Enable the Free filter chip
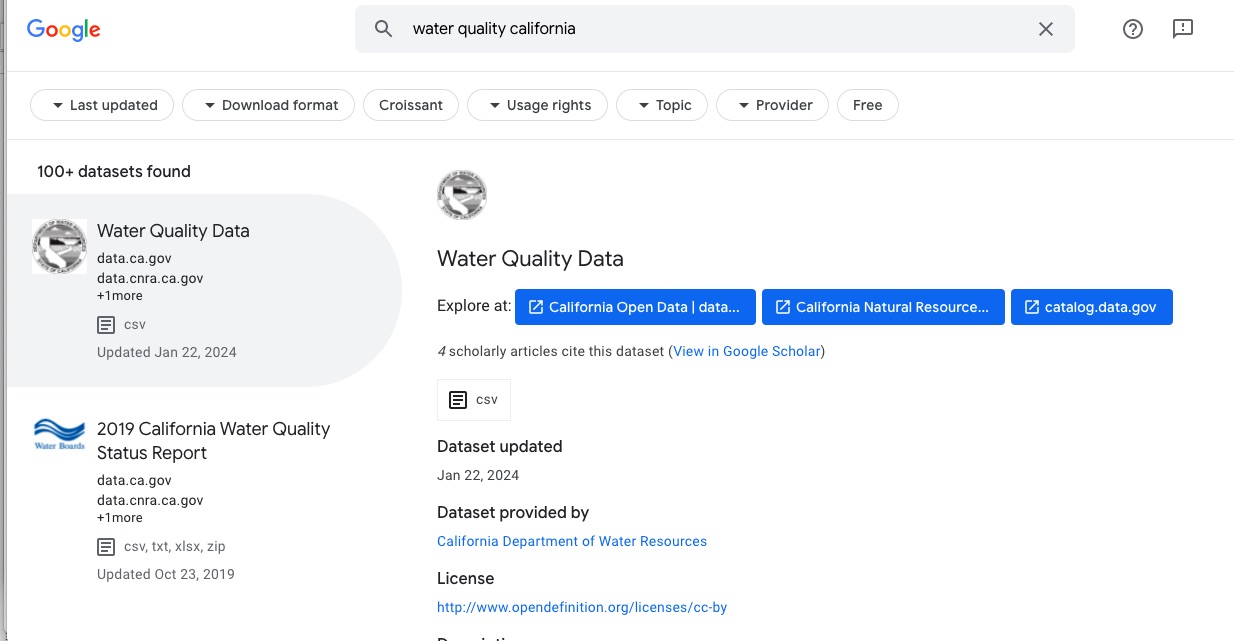1234x641 pixels. tap(867, 104)
